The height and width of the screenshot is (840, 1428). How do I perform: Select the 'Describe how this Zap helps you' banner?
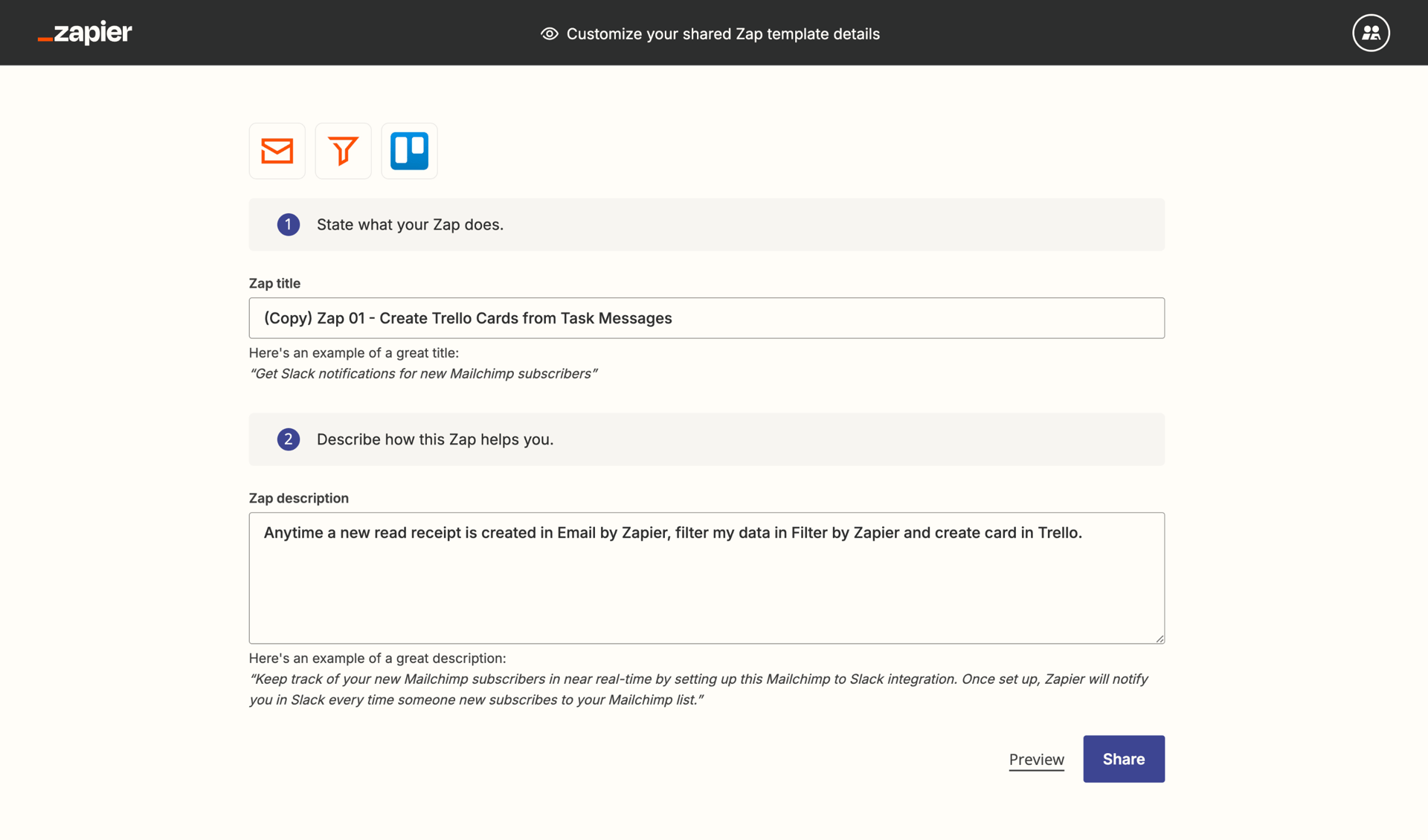coord(707,439)
